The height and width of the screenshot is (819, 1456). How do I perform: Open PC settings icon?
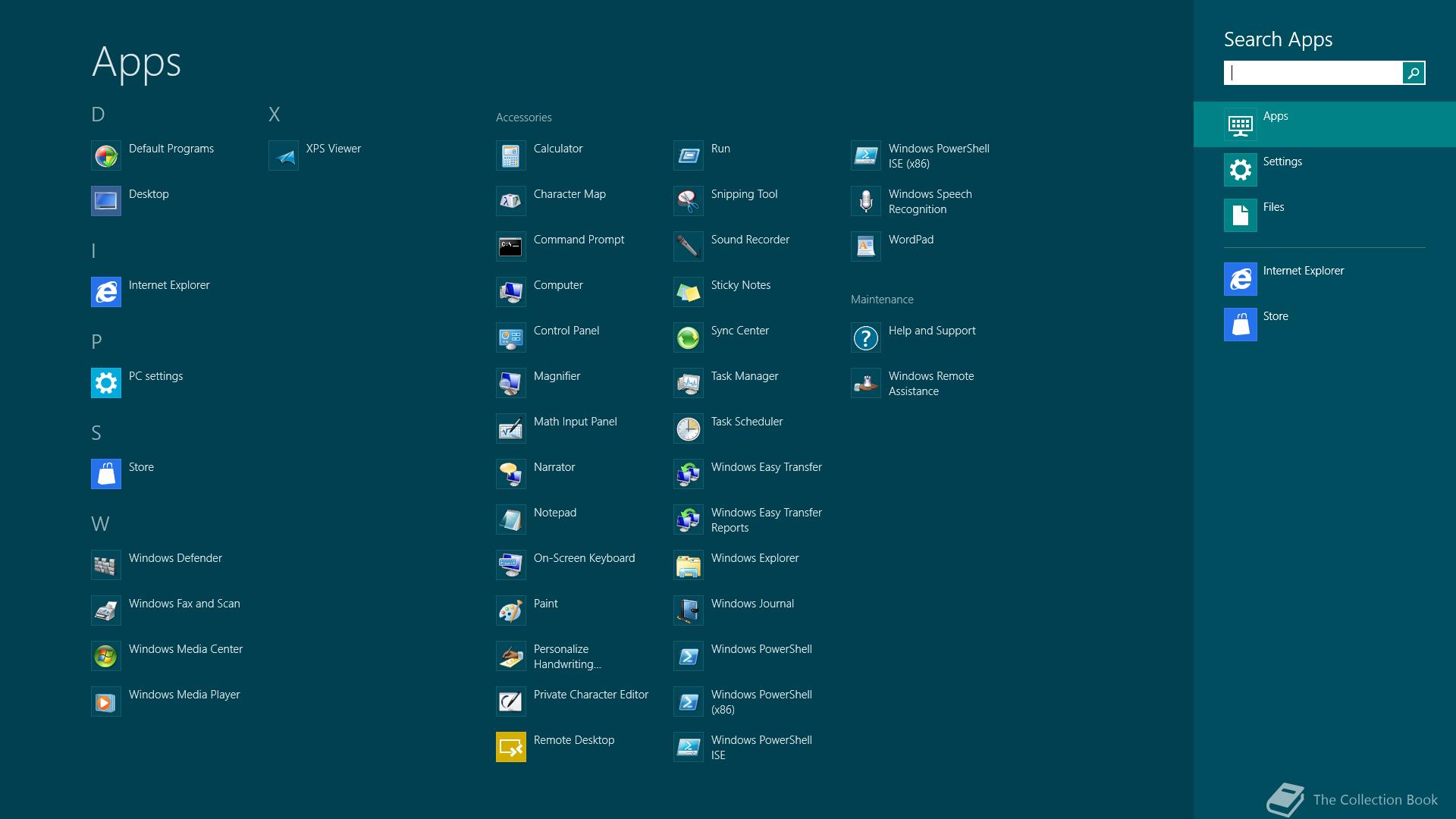point(105,383)
